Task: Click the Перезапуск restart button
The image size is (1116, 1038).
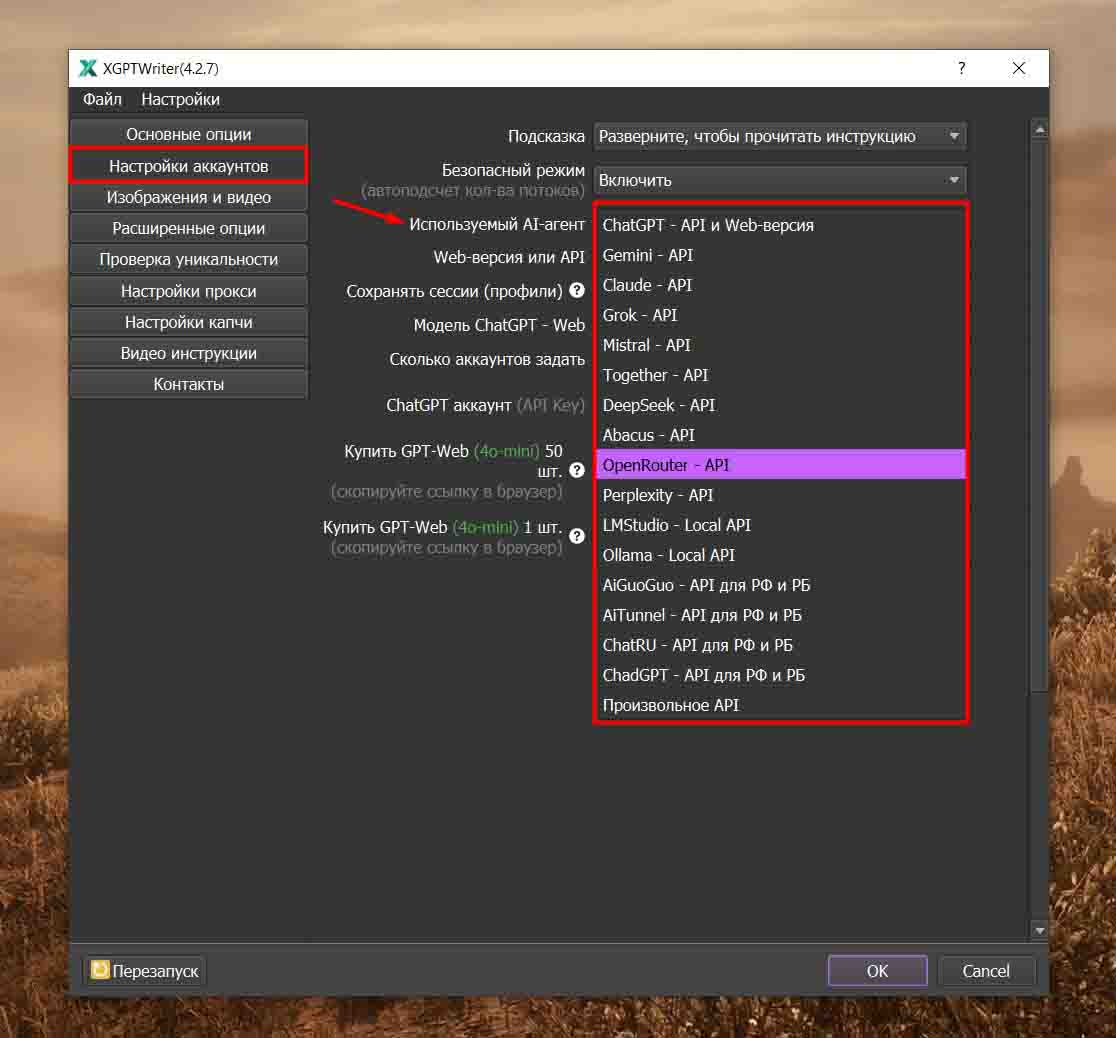Action: pyautogui.click(x=145, y=971)
